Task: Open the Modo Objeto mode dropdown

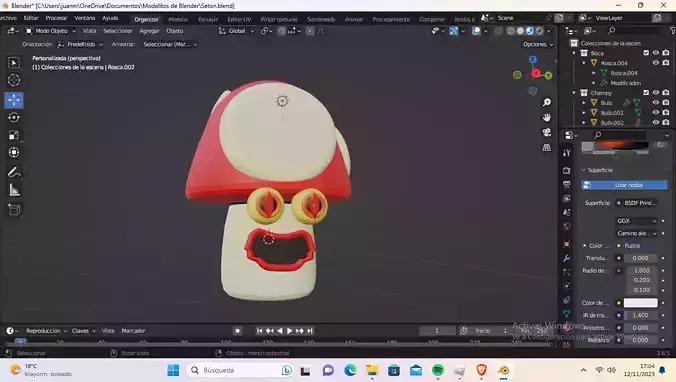Action: (x=51, y=31)
